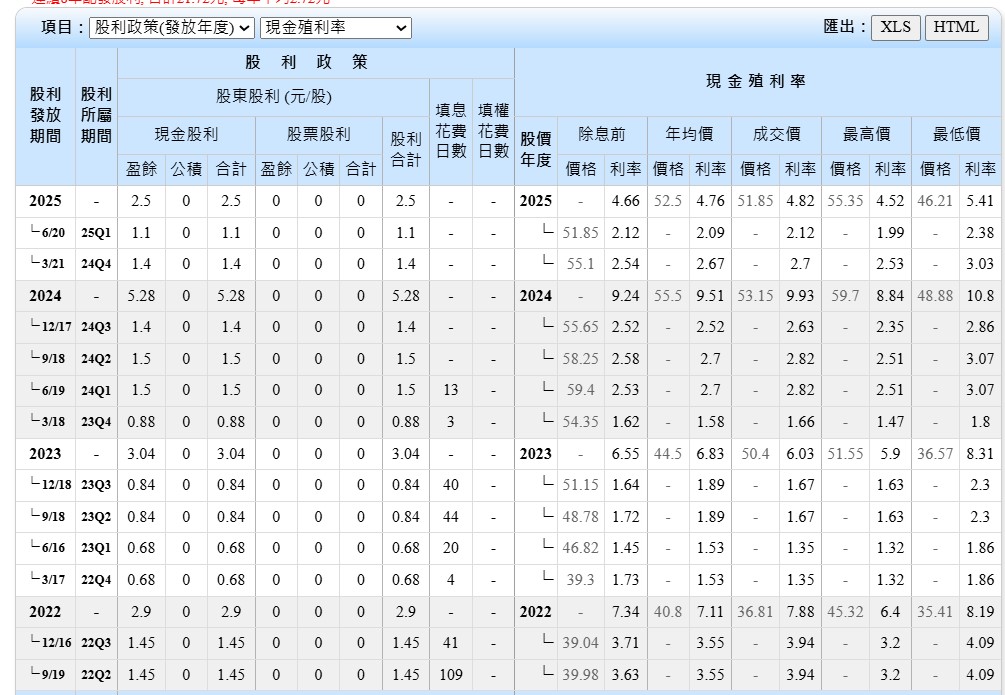This screenshot has height=695, width=1005.
Task: Click the 成交價 header cell
Action: coord(776,135)
